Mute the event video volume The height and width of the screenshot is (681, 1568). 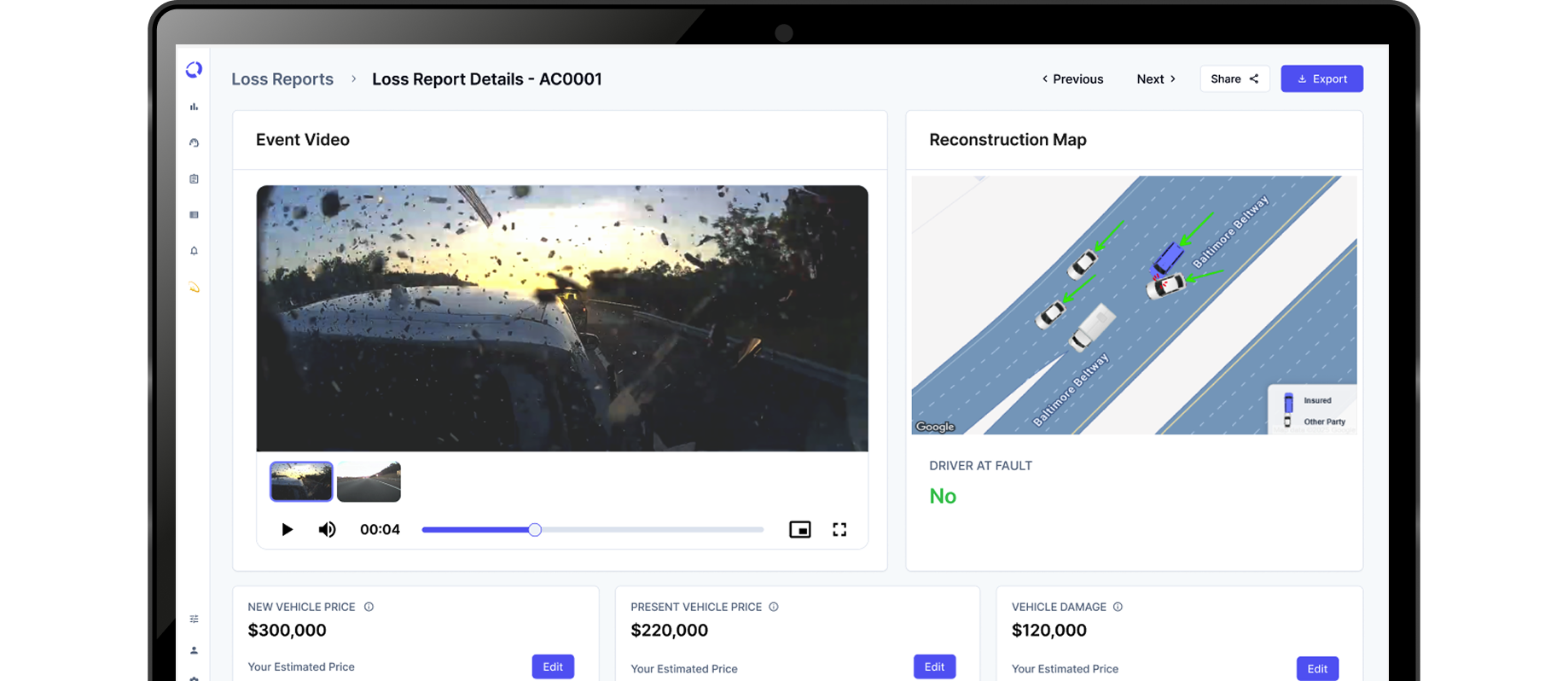click(x=327, y=530)
